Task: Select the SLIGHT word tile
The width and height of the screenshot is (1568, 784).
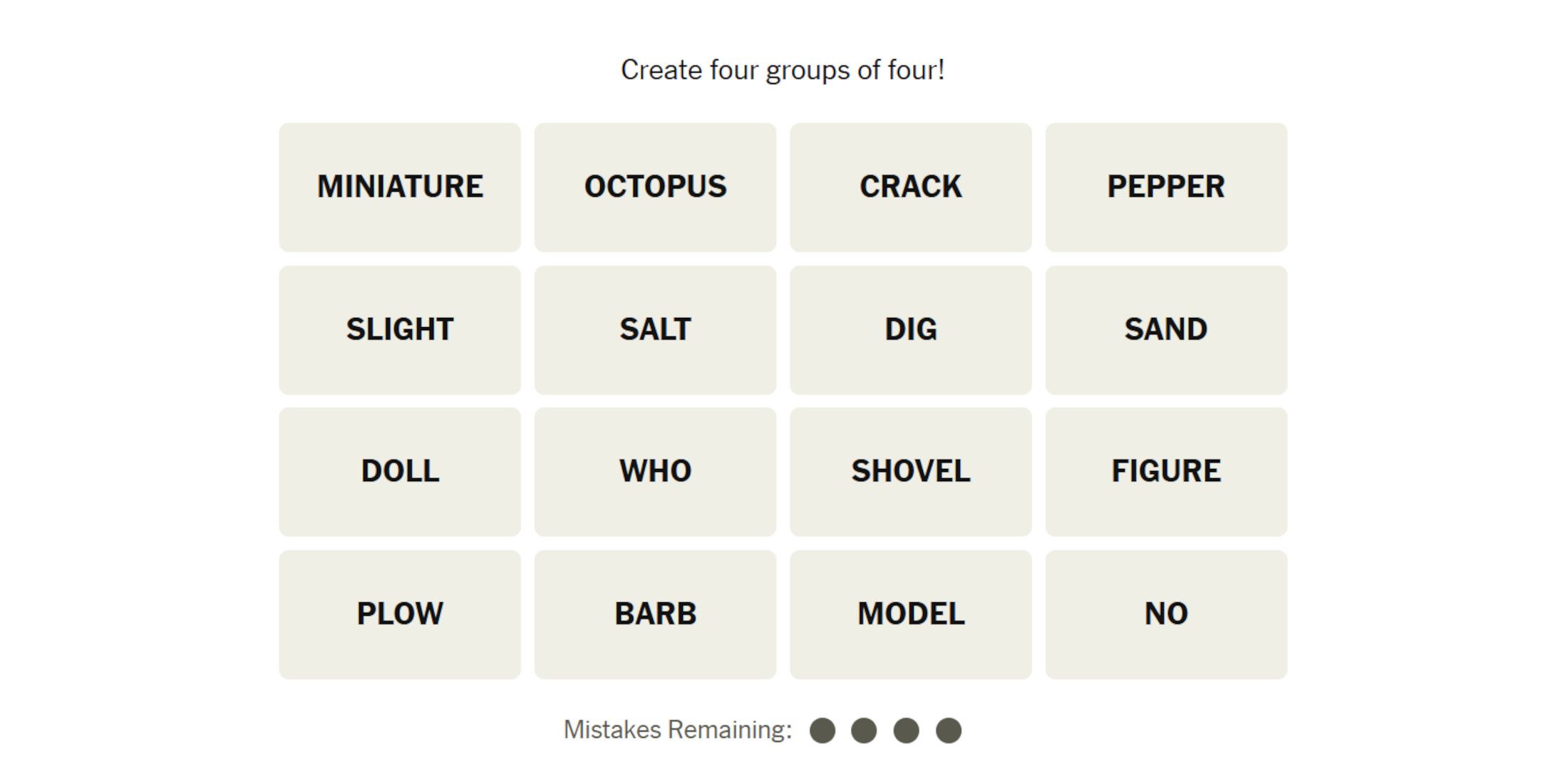Action: click(400, 329)
